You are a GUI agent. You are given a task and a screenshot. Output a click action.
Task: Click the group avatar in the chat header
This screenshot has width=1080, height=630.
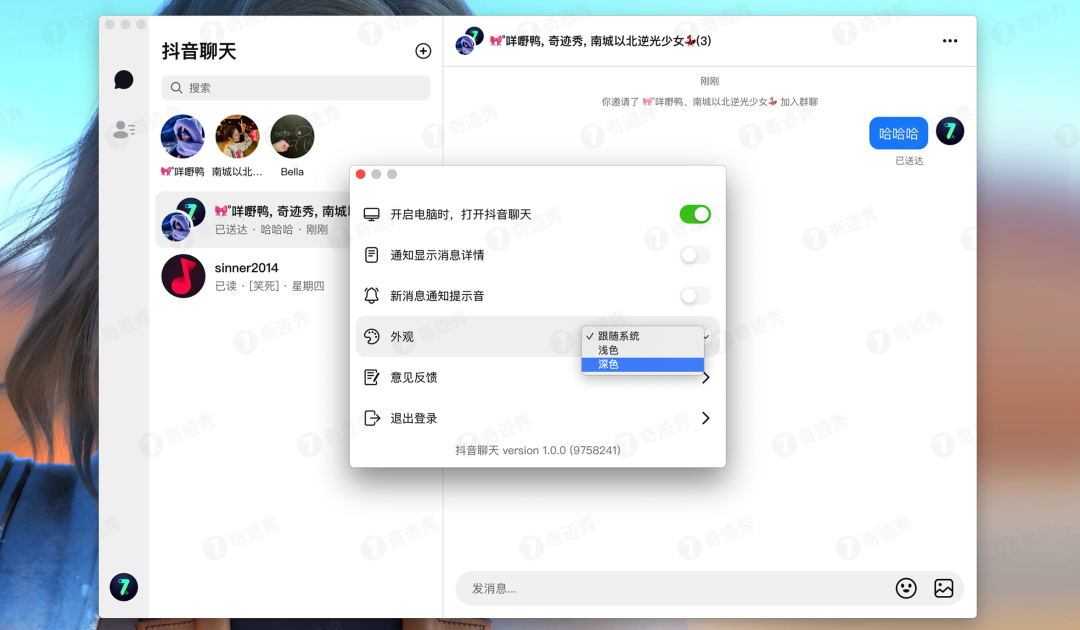click(x=469, y=41)
